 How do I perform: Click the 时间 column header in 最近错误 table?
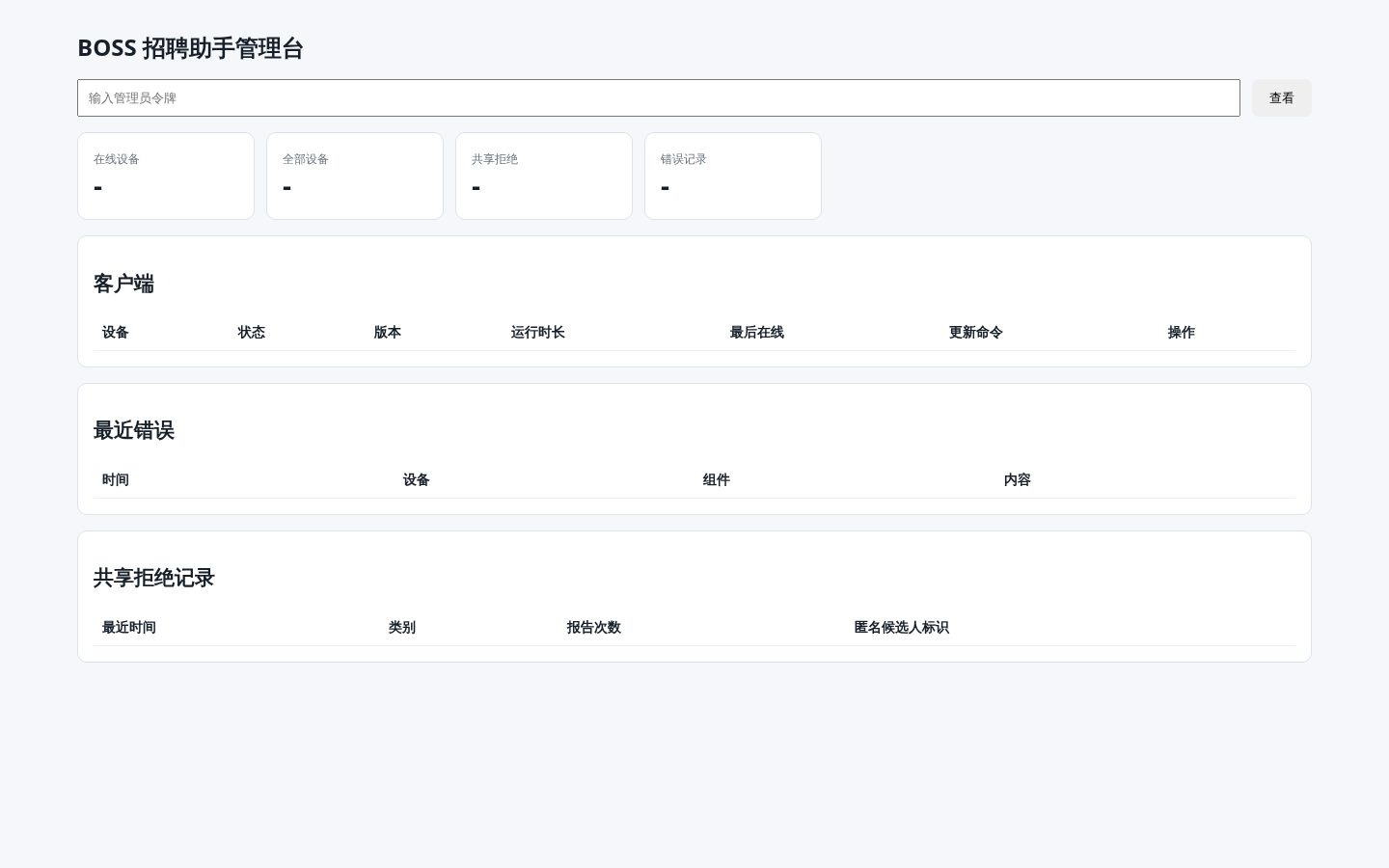(116, 479)
